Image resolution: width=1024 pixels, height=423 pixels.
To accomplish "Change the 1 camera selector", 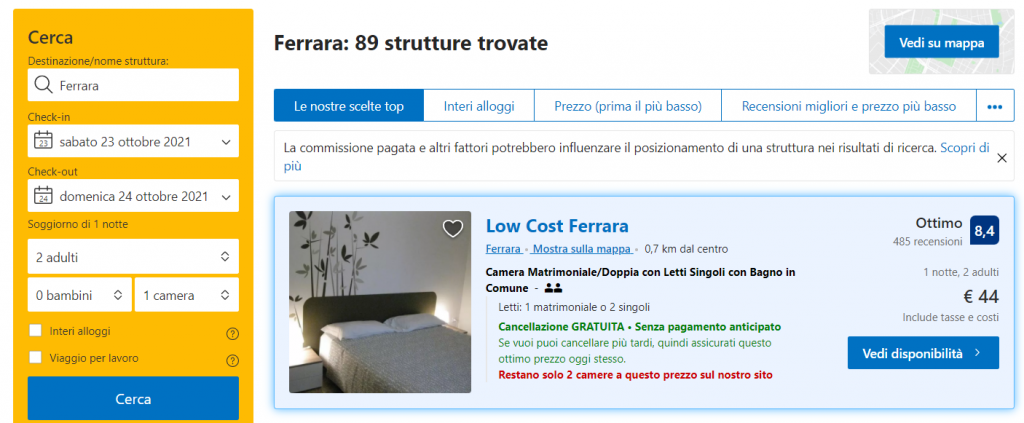I will pos(187,295).
